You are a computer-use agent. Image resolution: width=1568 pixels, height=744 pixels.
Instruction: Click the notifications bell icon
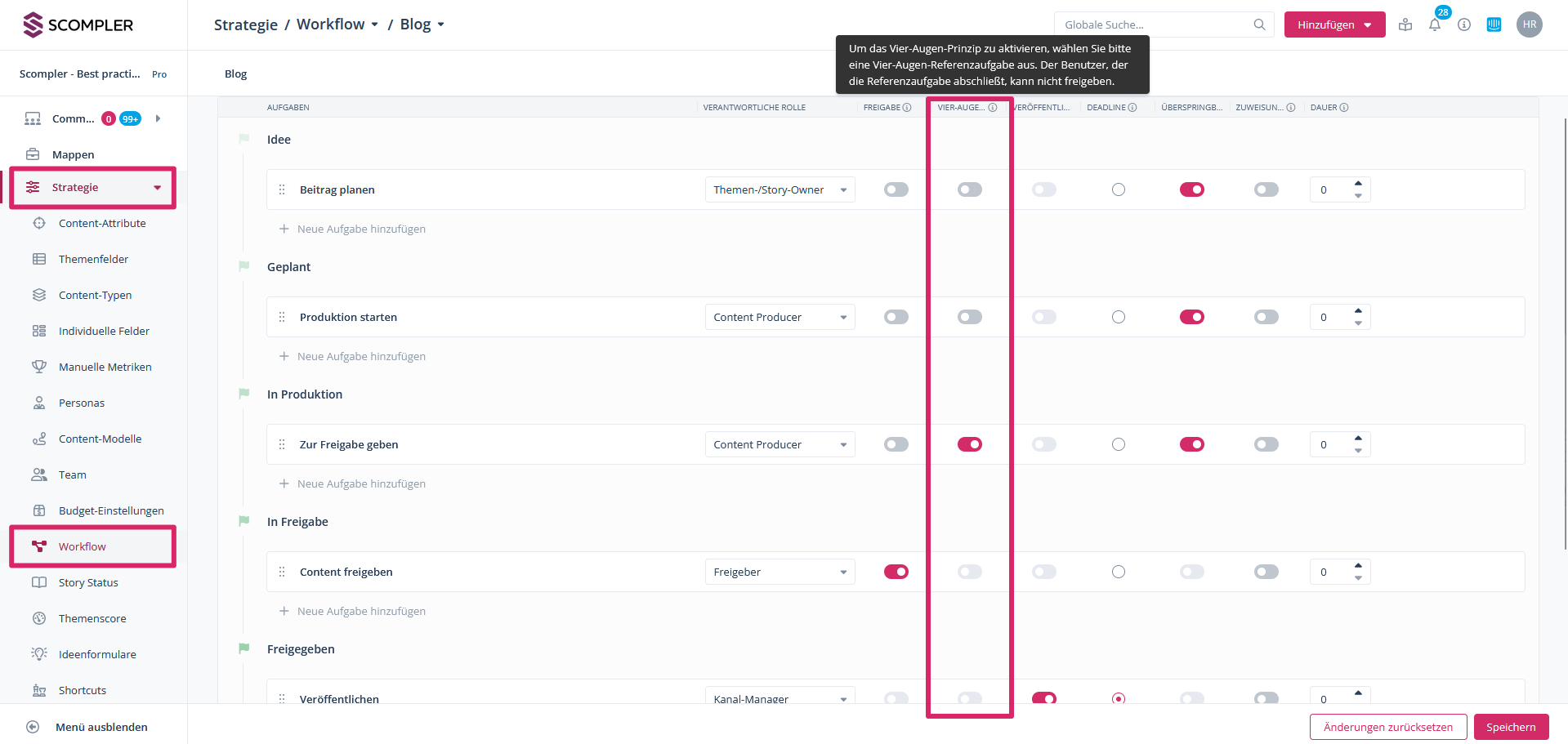point(1435,25)
